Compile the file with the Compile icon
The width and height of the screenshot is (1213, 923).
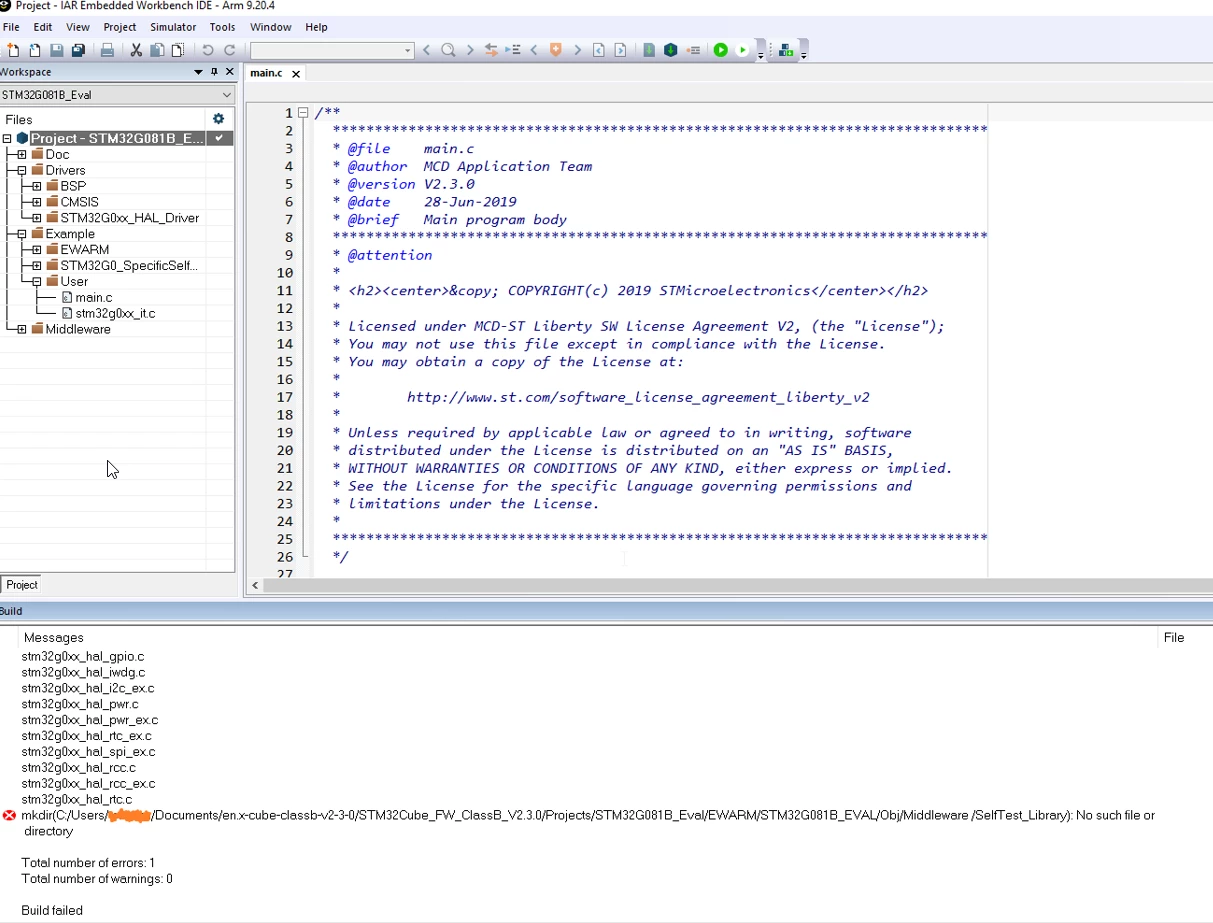coord(649,50)
